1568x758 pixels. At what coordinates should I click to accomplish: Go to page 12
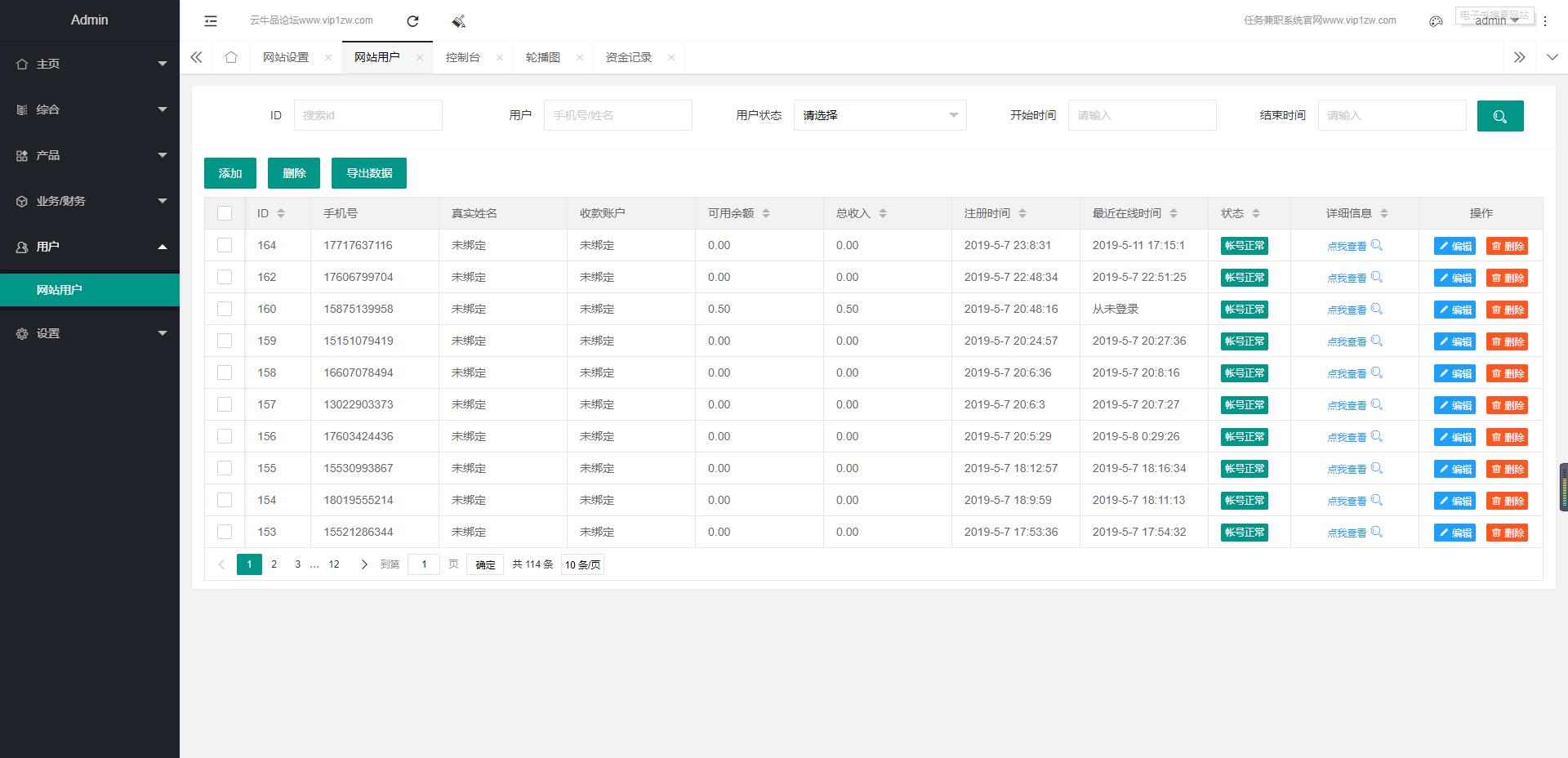334,564
